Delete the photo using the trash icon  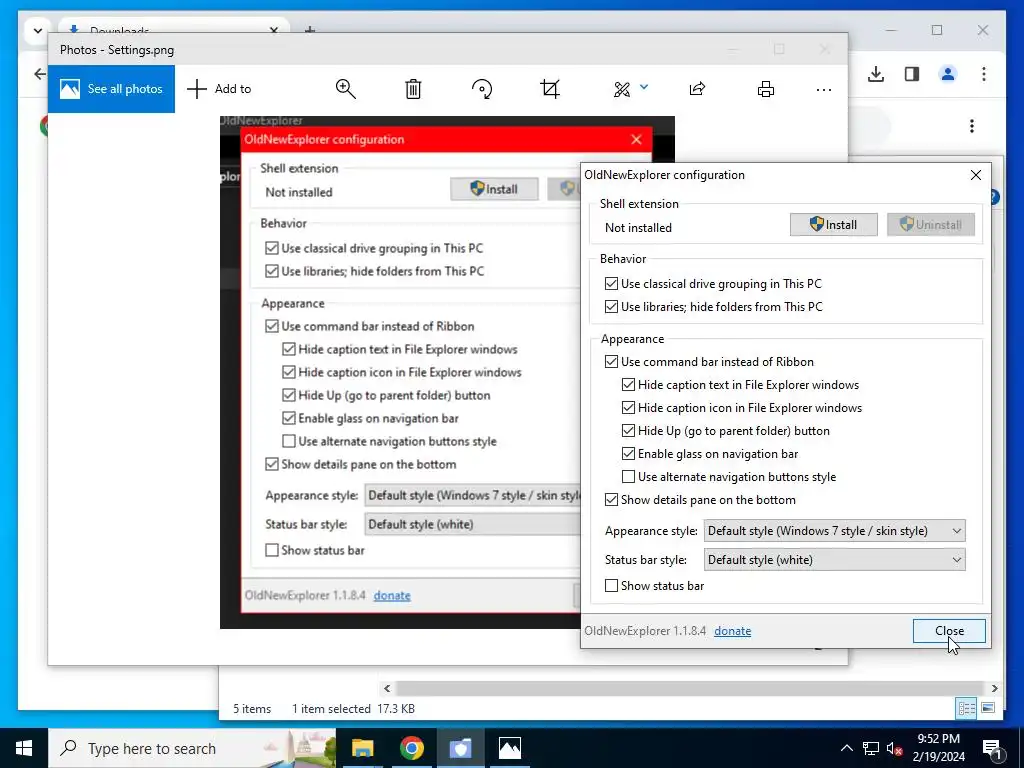(413, 89)
